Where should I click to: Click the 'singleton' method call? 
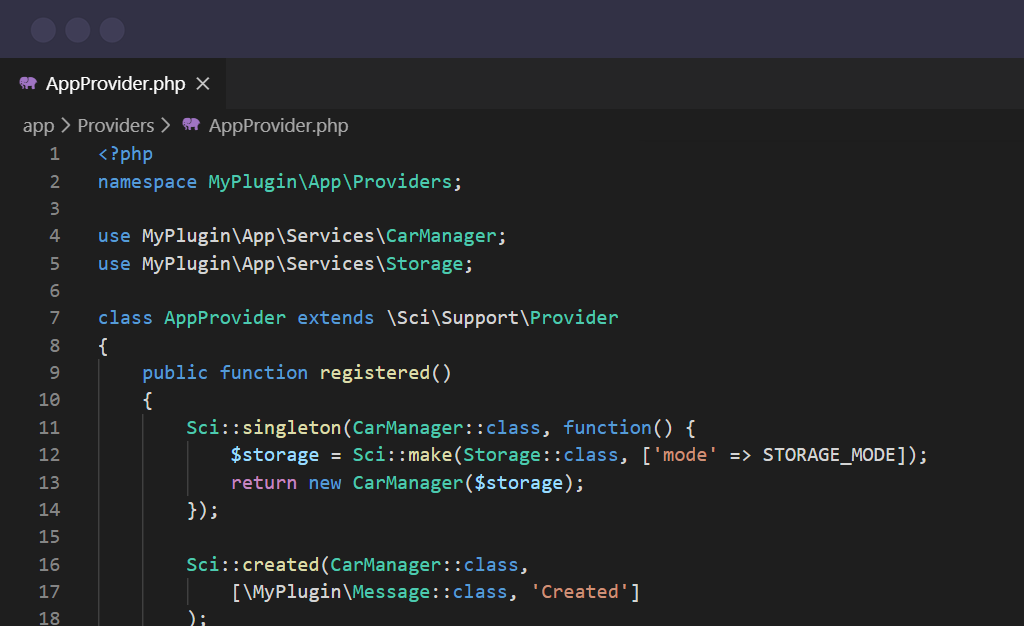291,428
